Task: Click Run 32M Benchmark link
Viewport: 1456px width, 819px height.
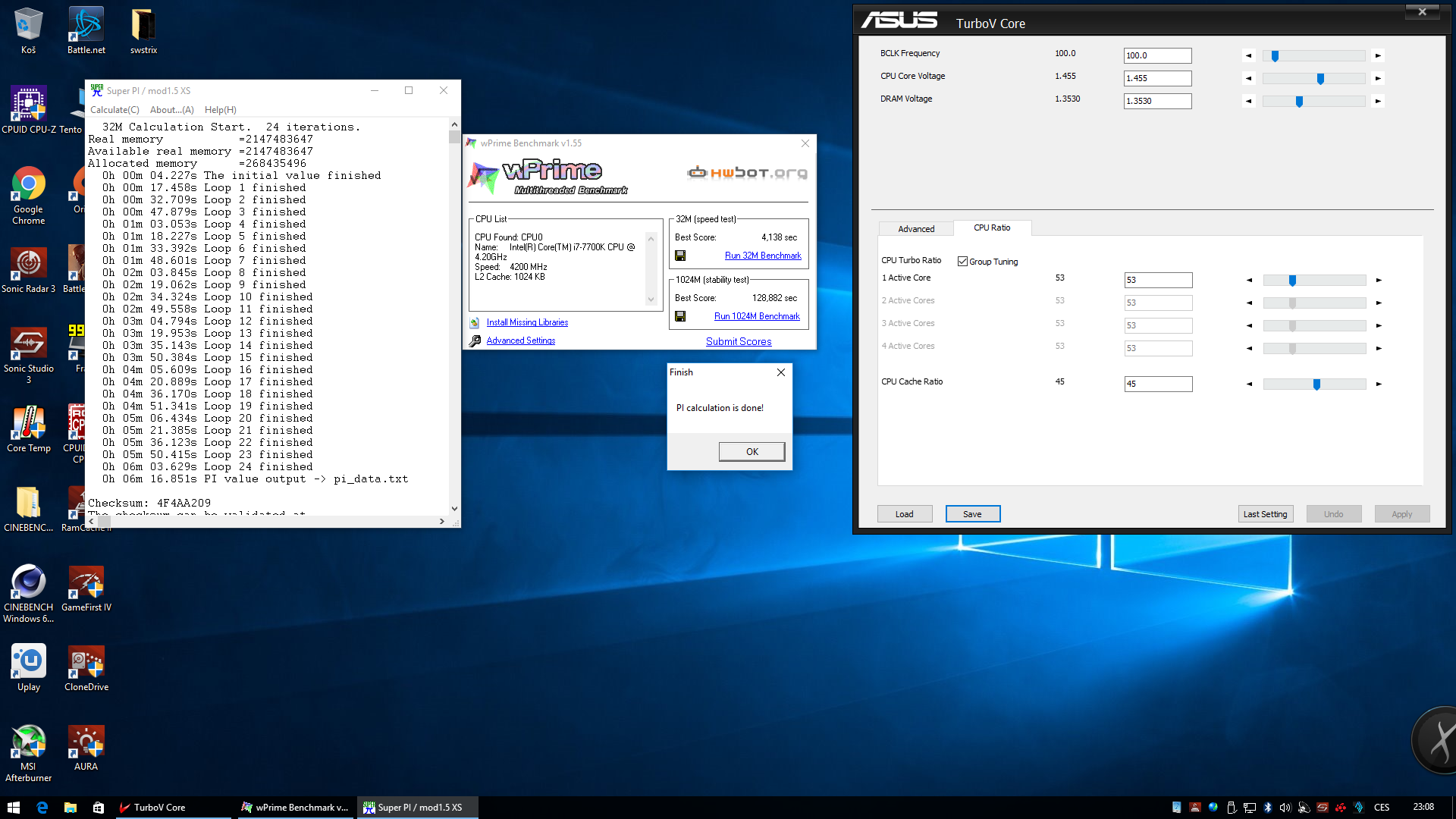Action: pyautogui.click(x=763, y=256)
